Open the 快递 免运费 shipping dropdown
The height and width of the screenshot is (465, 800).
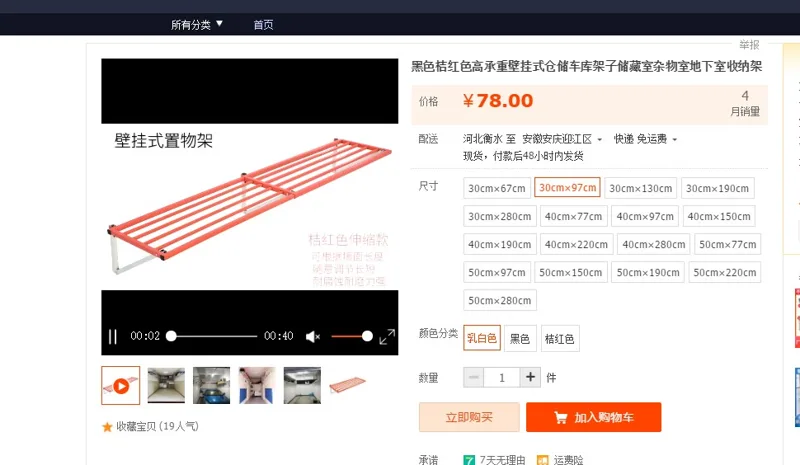coord(645,139)
